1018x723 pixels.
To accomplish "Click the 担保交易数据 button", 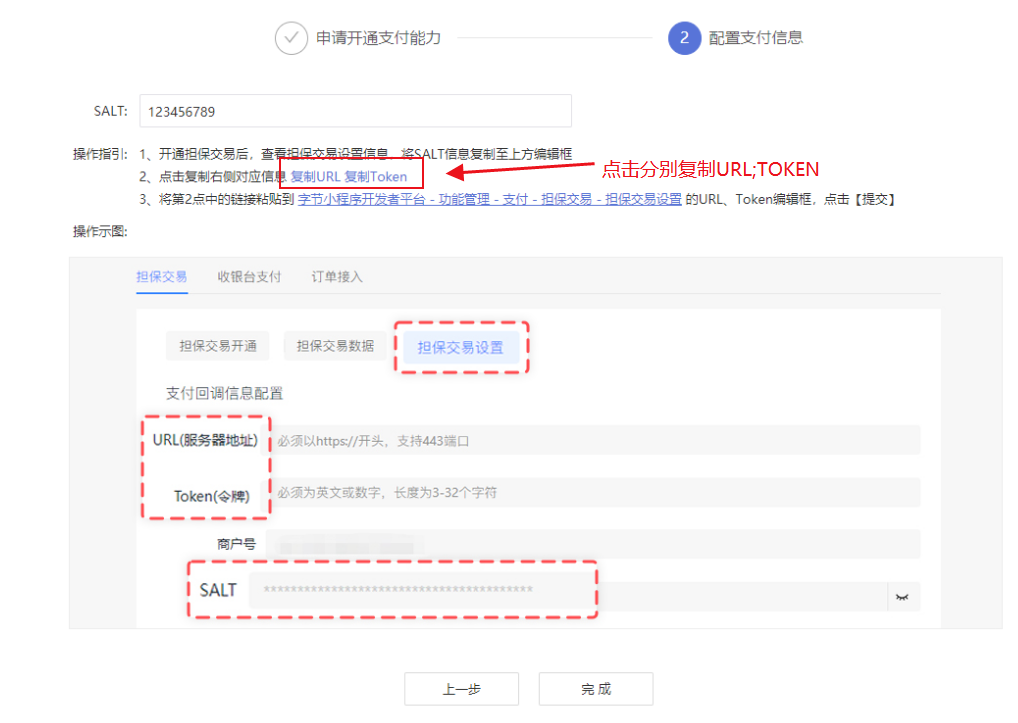I will tap(339, 345).
